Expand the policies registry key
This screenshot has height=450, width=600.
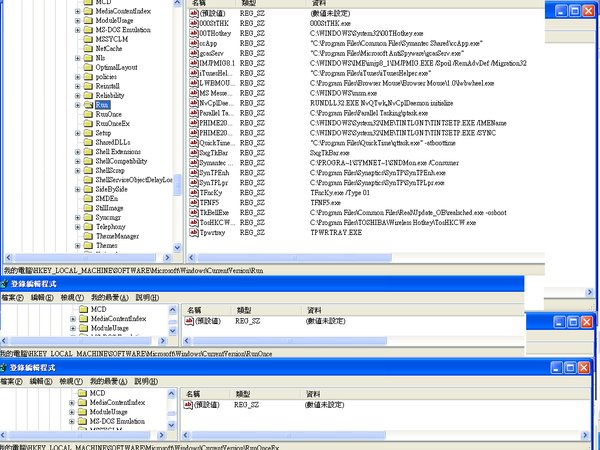(x=78, y=77)
